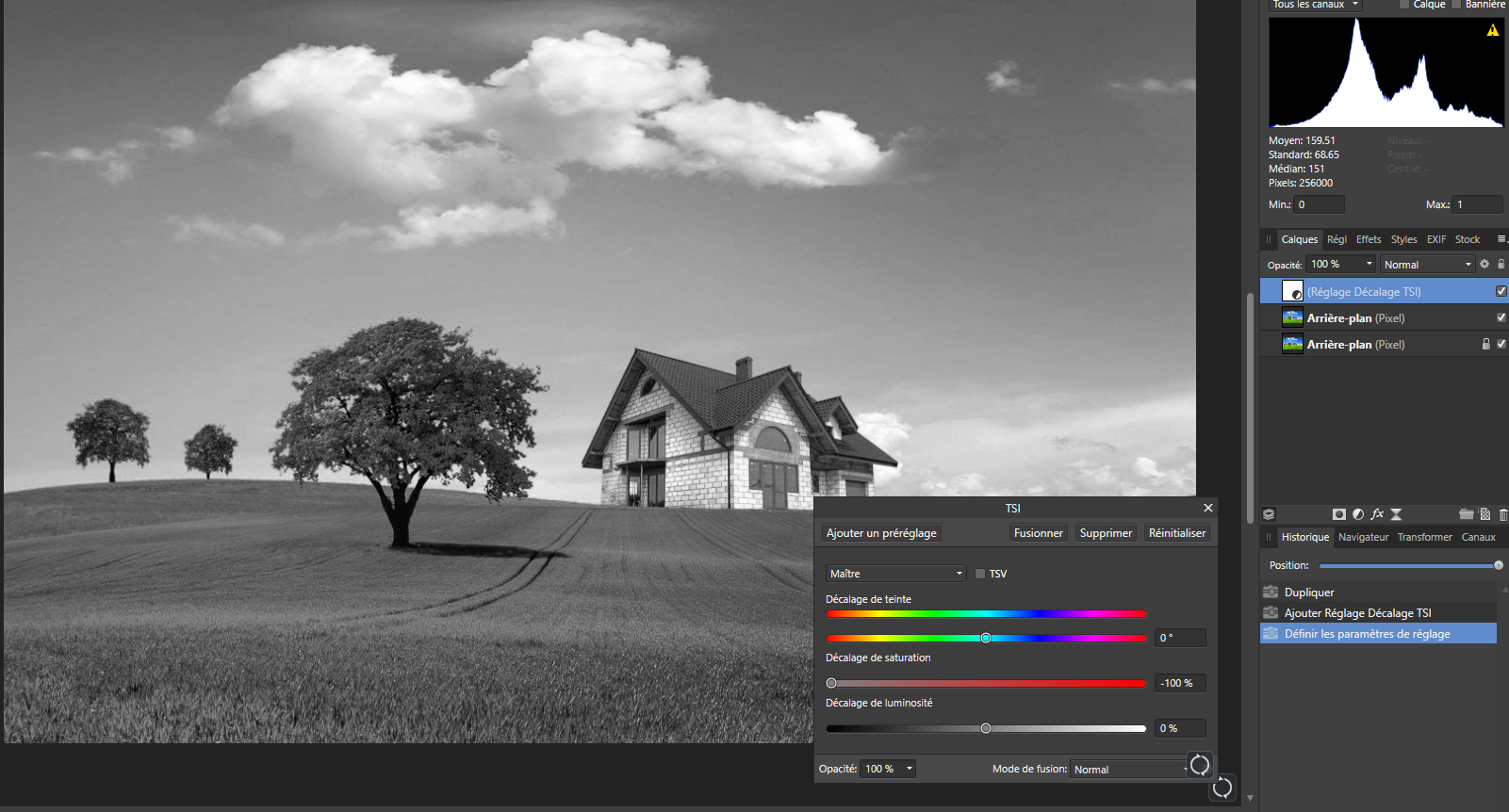Click the Layers panel grip handle
1509x812 pixels.
pyautogui.click(x=1269, y=239)
